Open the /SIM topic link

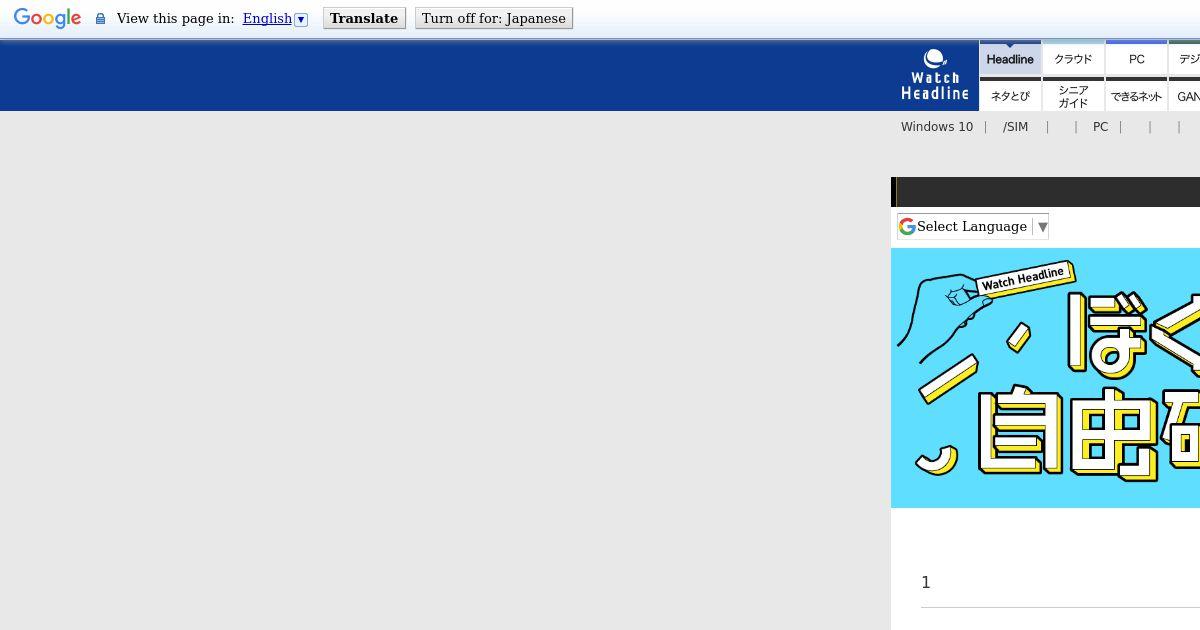coord(1015,127)
